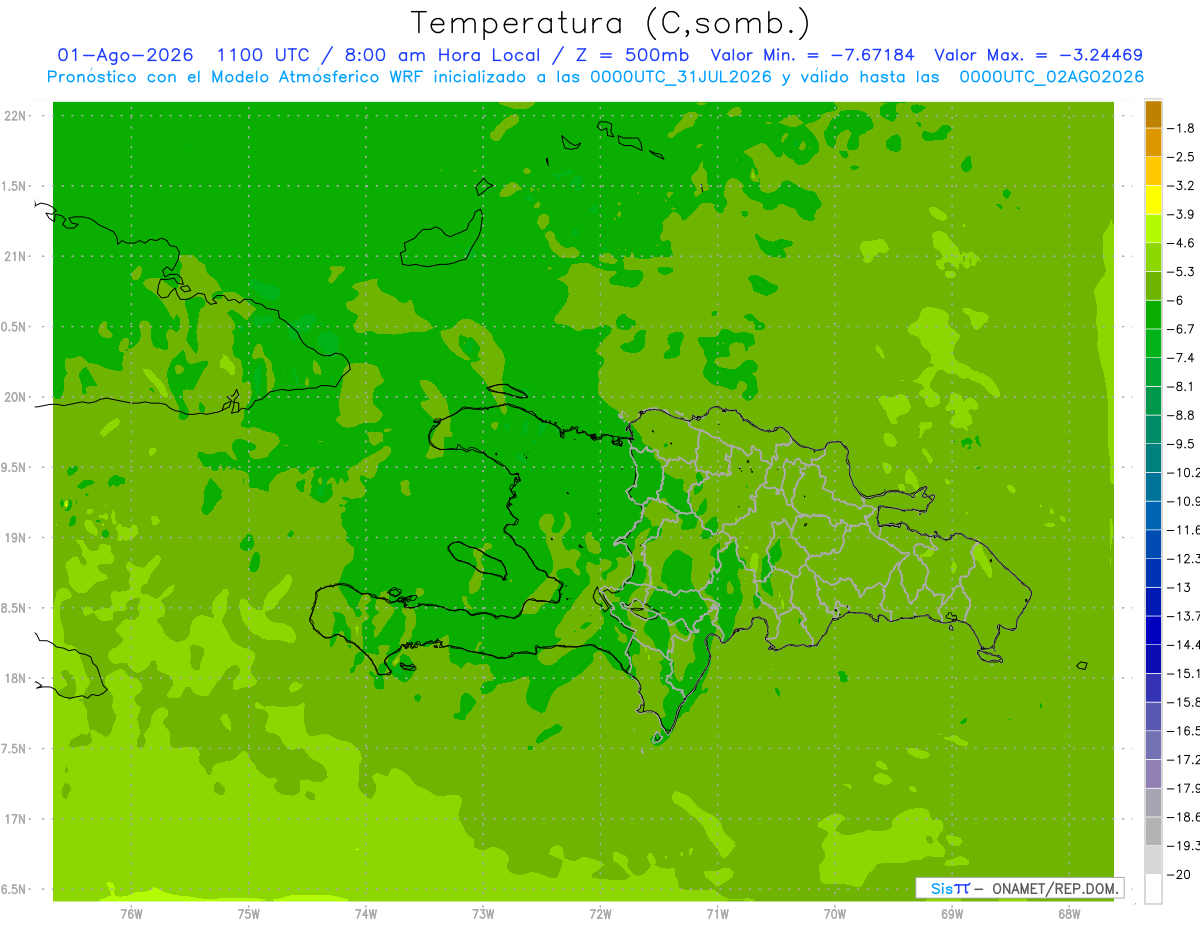Screen dimensions: 1200x927
Task: Click the '7.5N' latitude label
Action: 15,749
